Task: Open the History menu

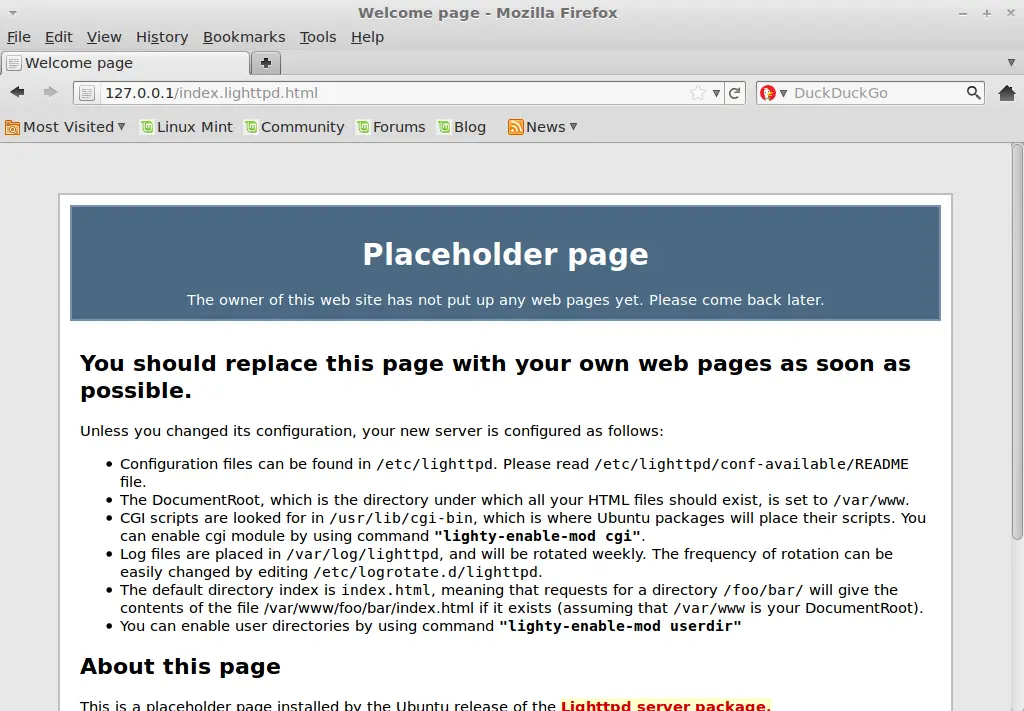Action: [x=162, y=37]
